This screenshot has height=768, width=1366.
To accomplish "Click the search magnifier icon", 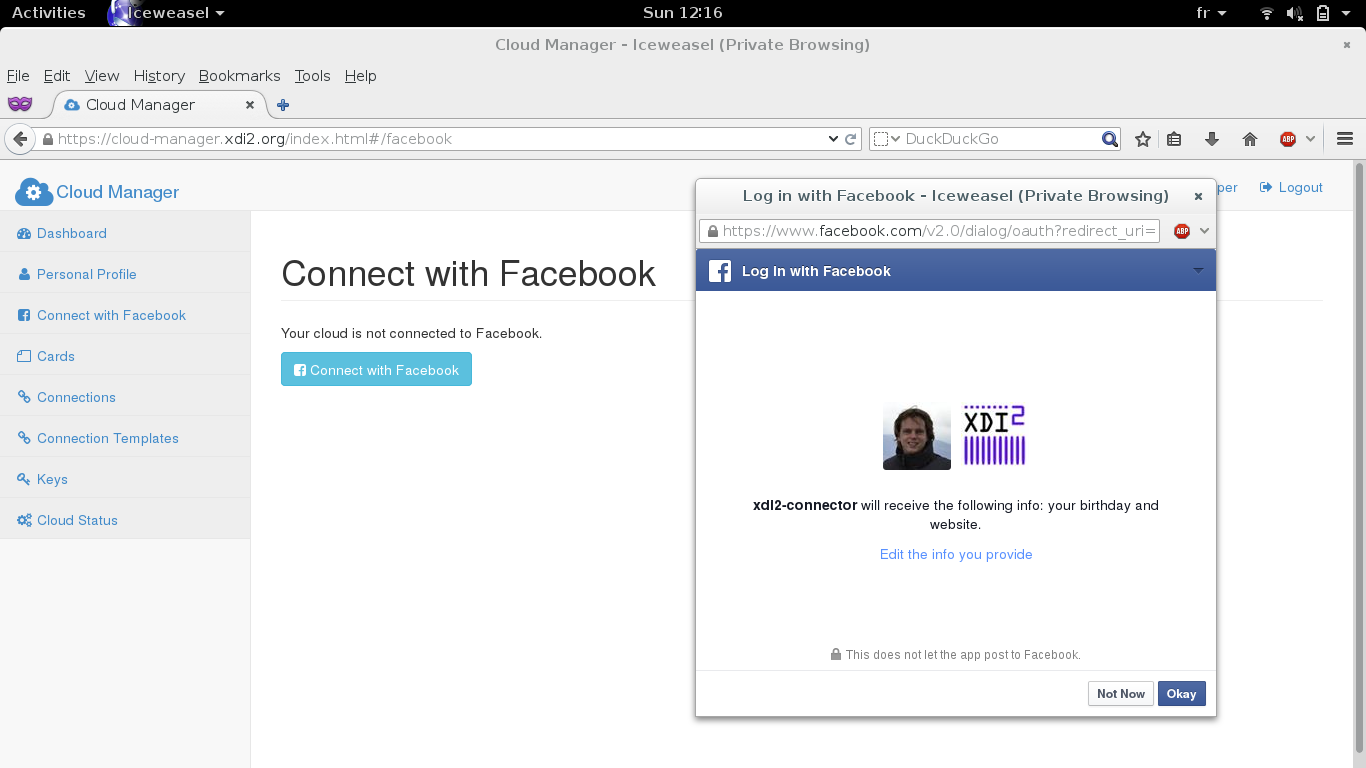I will pos(1109,139).
